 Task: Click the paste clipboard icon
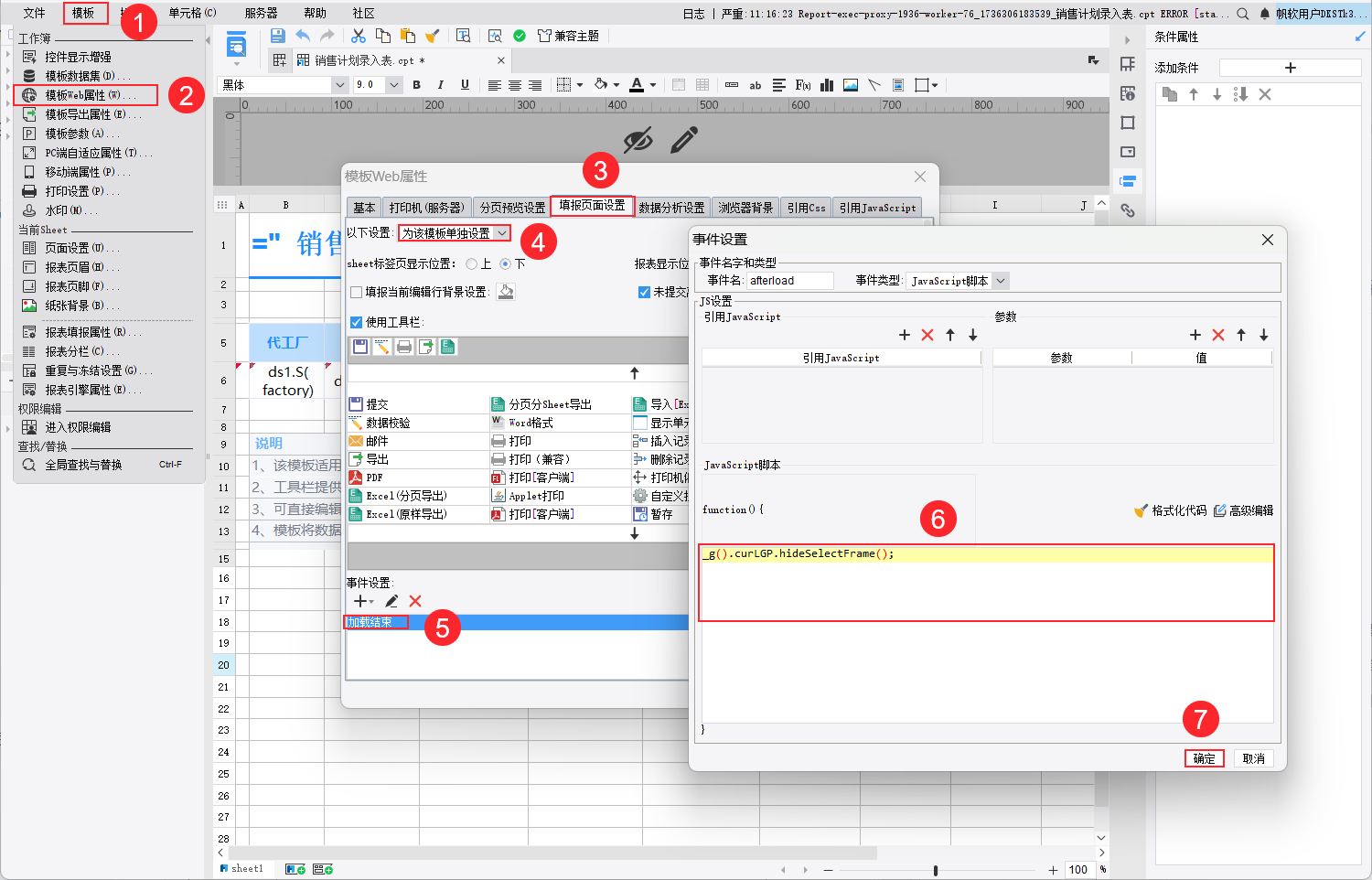408,36
